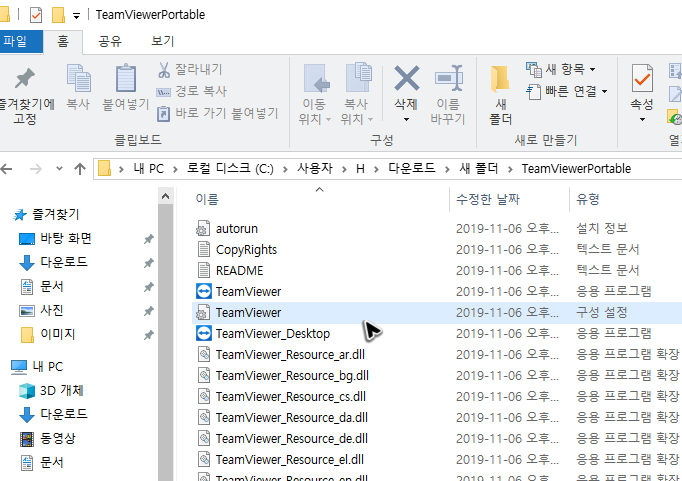Click the Delete (삭제) X icon
The height and width of the screenshot is (481, 682).
point(406,78)
